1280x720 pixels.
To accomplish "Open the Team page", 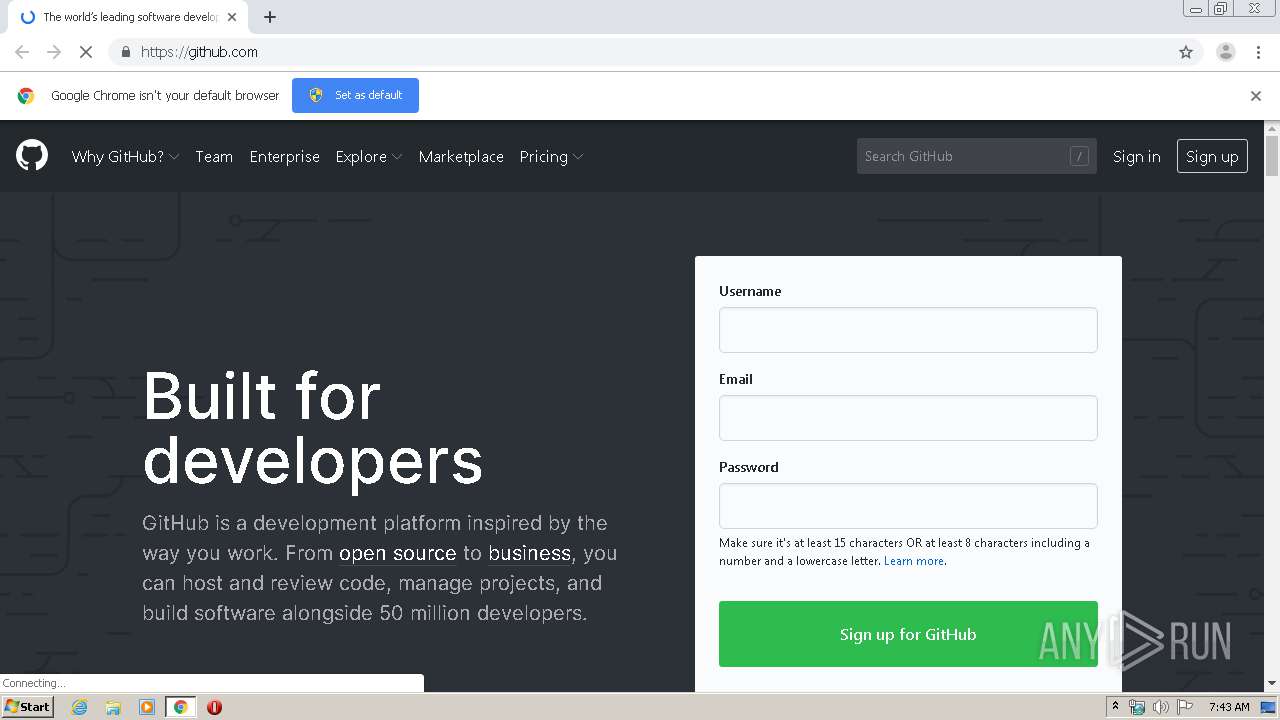I will [x=214, y=157].
